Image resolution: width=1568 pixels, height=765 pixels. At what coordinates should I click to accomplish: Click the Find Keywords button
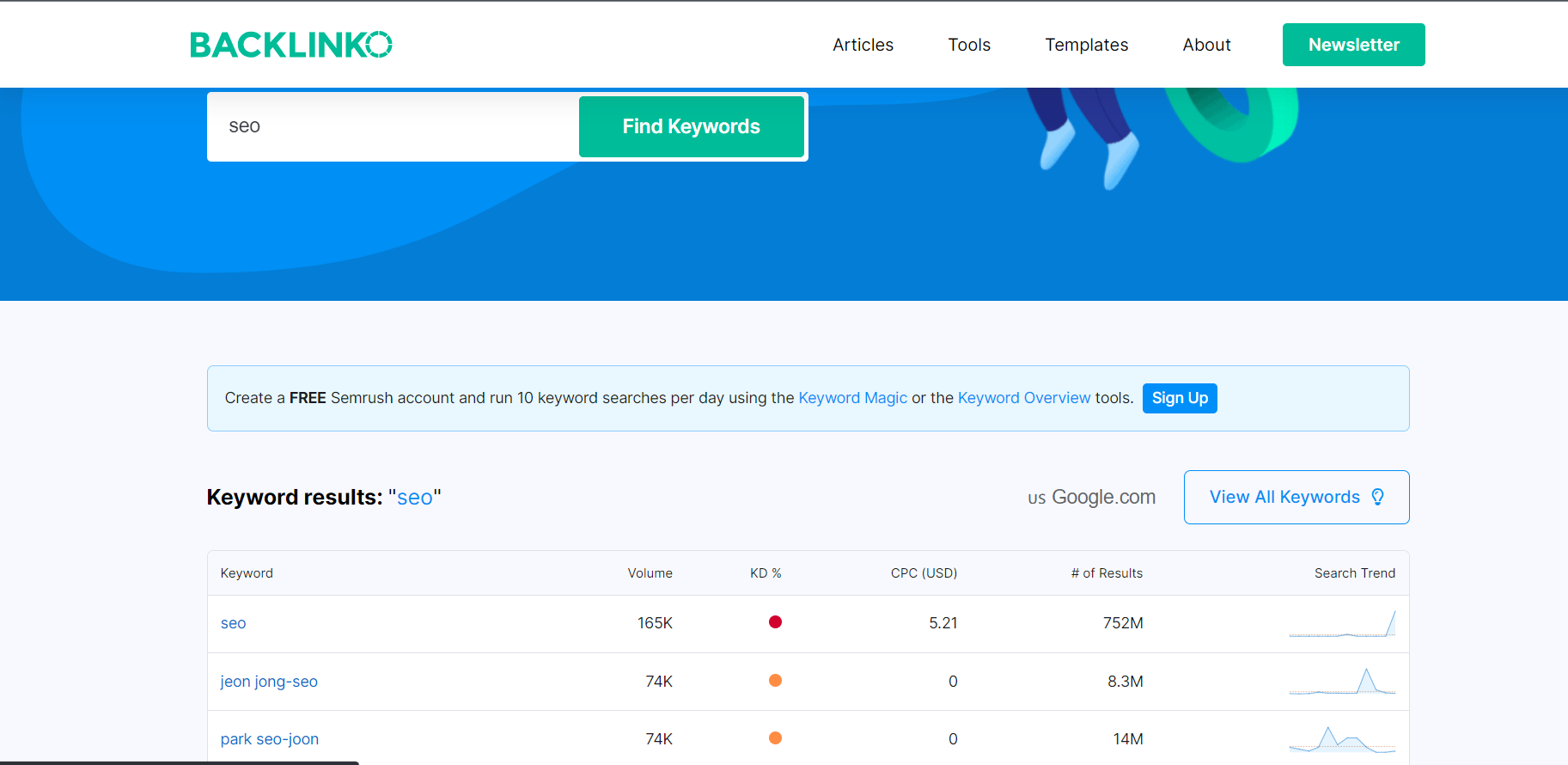pyautogui.click(x=692, y=126)
